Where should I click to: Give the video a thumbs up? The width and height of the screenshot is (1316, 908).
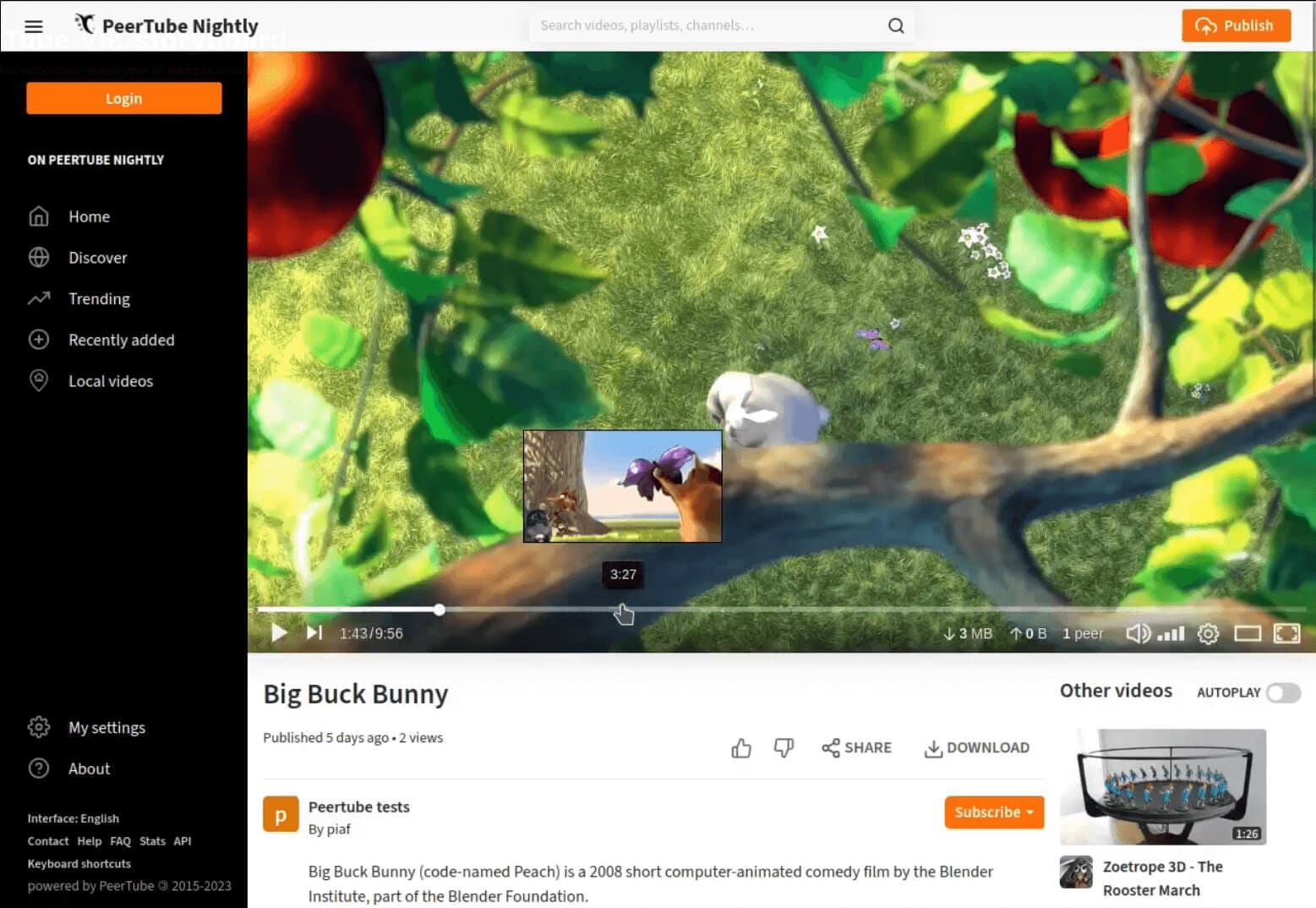pyautogui.click(x=741, y=747)
